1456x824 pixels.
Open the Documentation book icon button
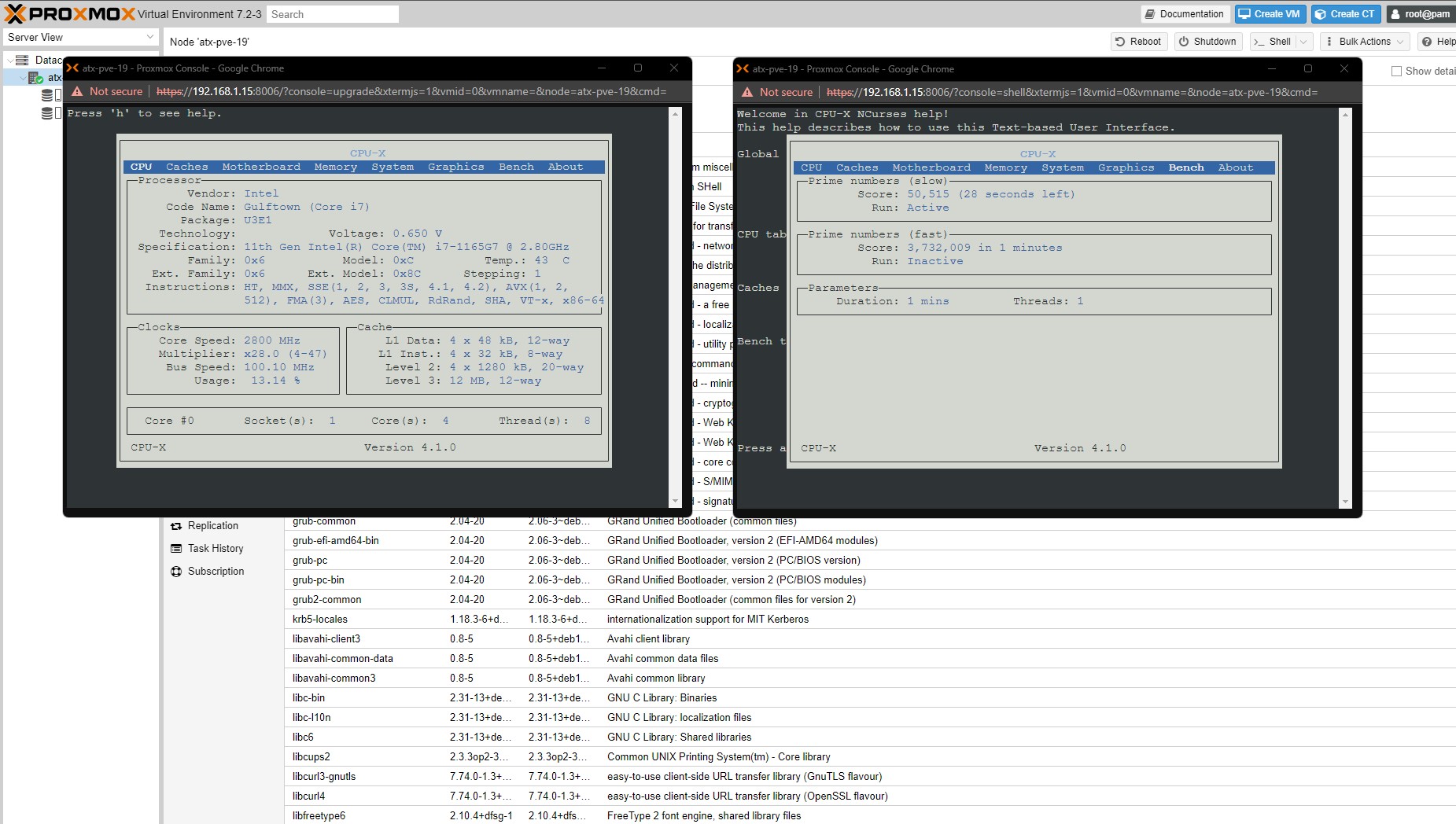(x=1150, y=14)
